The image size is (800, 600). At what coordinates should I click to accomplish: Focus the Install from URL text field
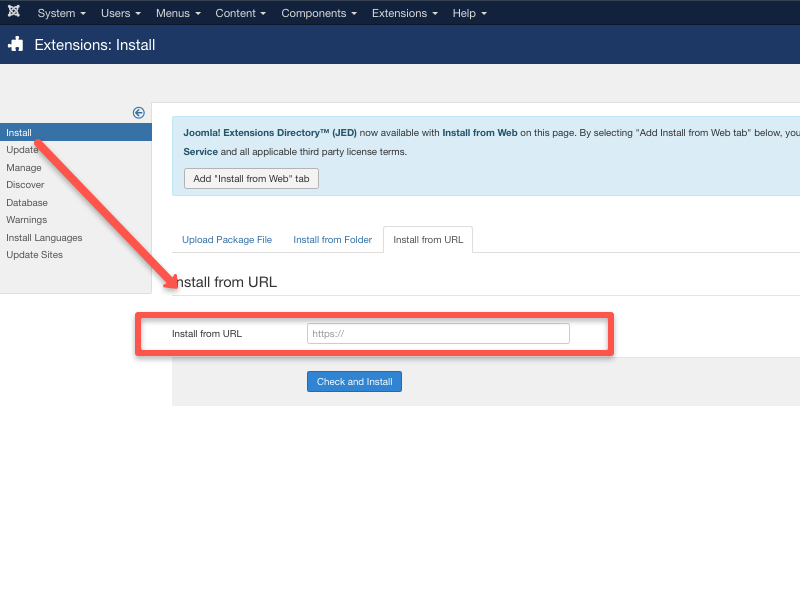[438, 334]
